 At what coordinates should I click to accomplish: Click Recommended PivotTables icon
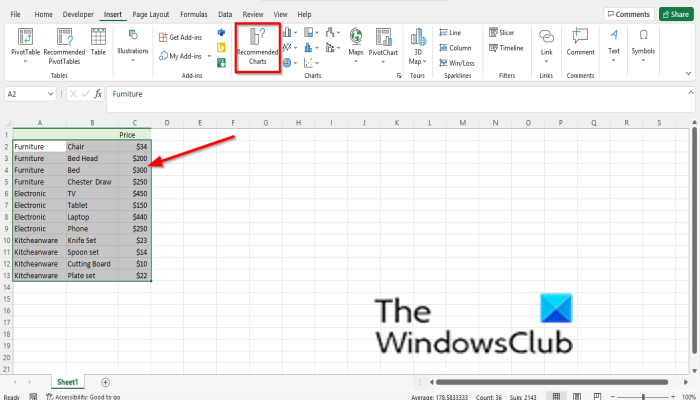coord(64,46)
